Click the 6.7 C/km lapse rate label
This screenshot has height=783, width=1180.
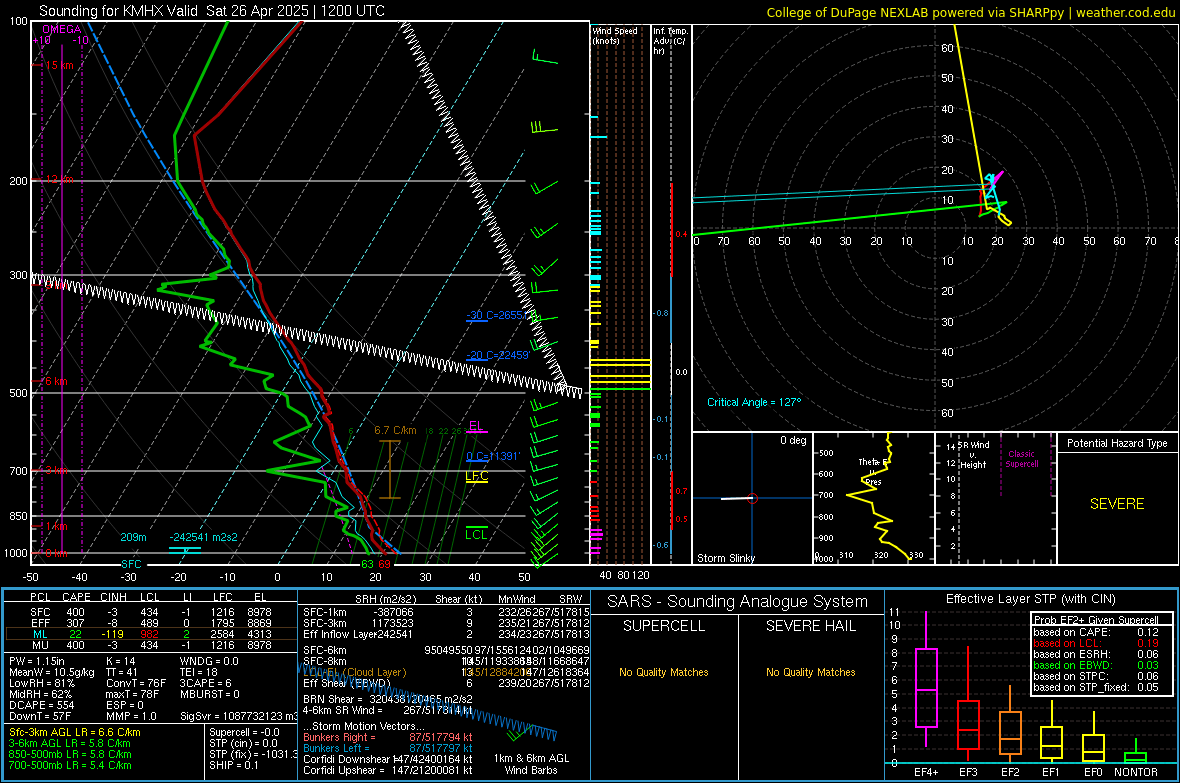tap(395, 431)
